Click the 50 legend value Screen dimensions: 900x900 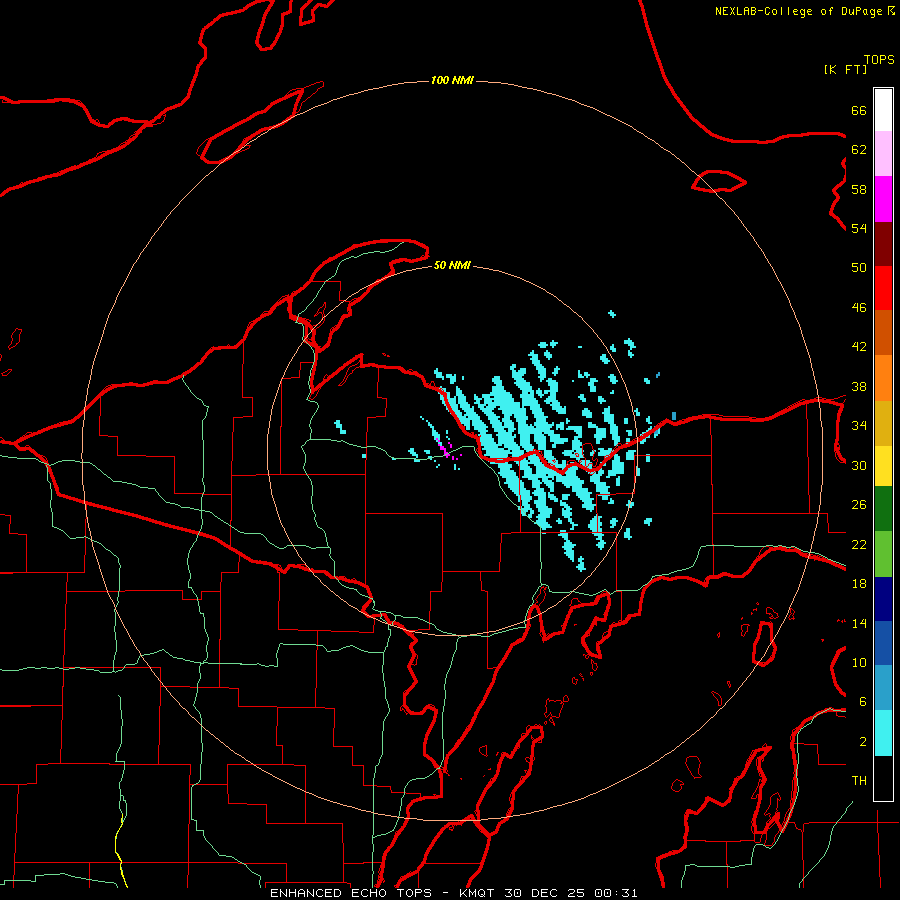coord(859,268)
